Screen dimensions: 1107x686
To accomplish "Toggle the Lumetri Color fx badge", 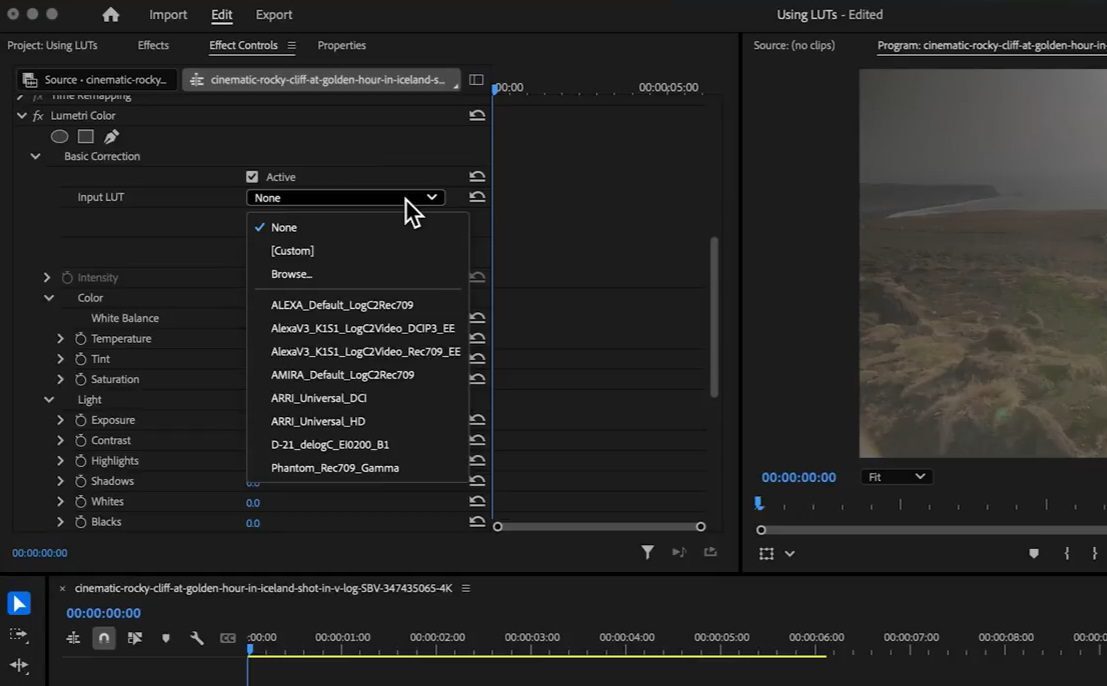I will (38, 115).
